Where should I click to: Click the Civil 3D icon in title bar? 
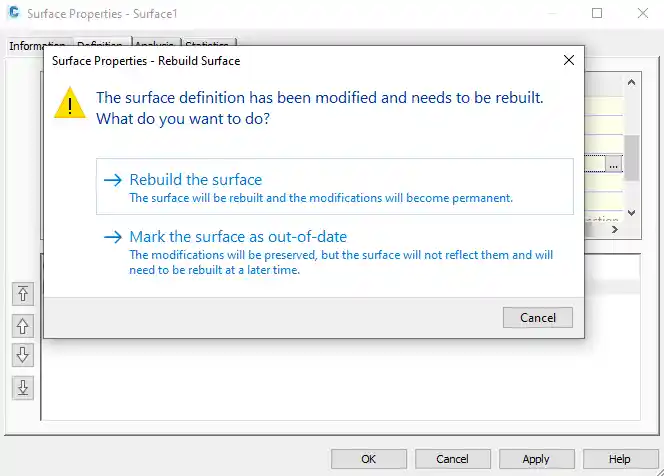click(x=14, y=14)
